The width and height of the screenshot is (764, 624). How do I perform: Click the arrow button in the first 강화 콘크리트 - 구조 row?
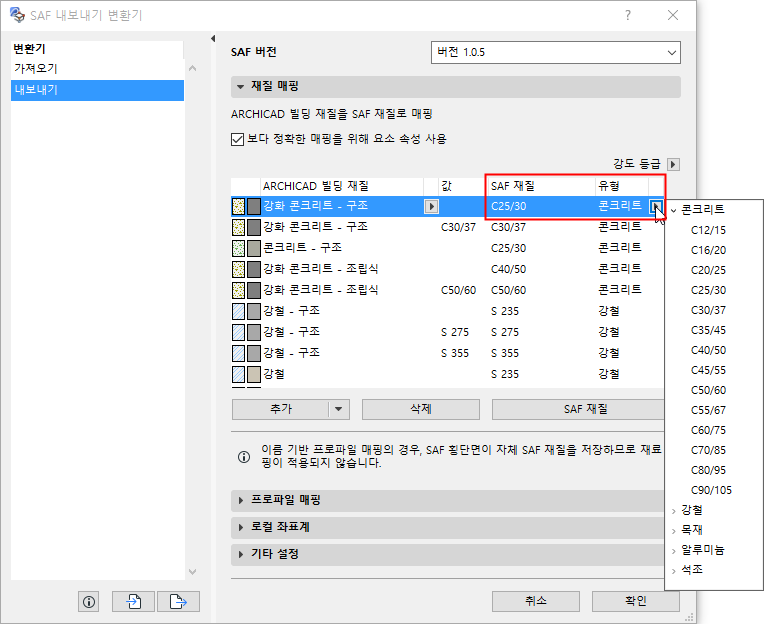[x=431, y=207]
